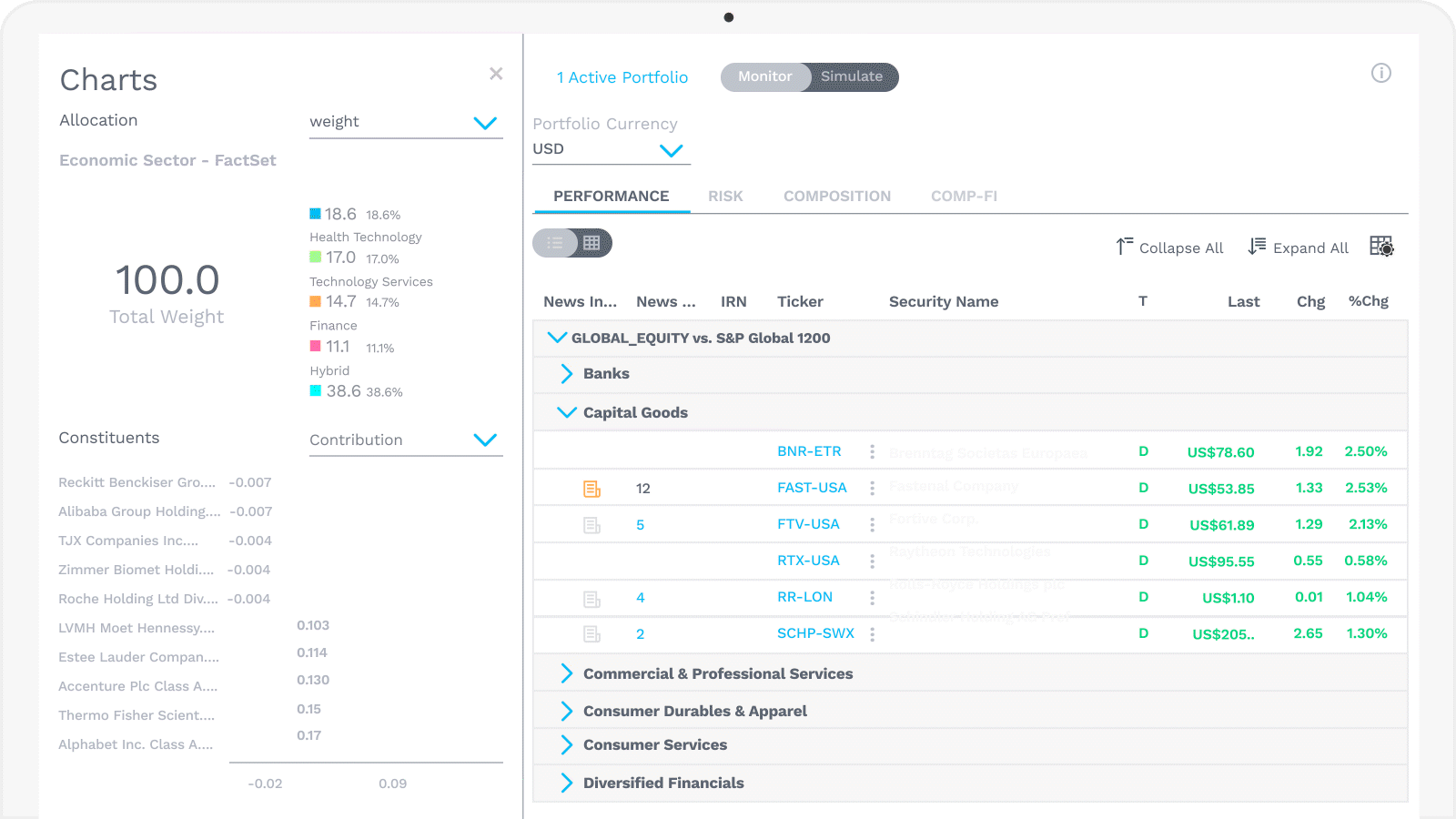Open the news icon in FTV-USA row
The width and height of the screenshot is (1456, 819).
[591, 525]
